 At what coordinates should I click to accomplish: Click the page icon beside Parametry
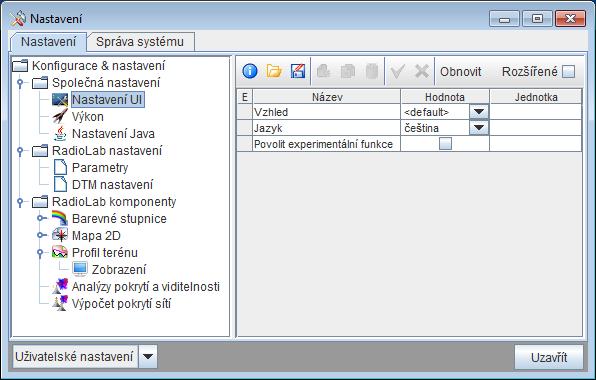[x=60, y=167]
